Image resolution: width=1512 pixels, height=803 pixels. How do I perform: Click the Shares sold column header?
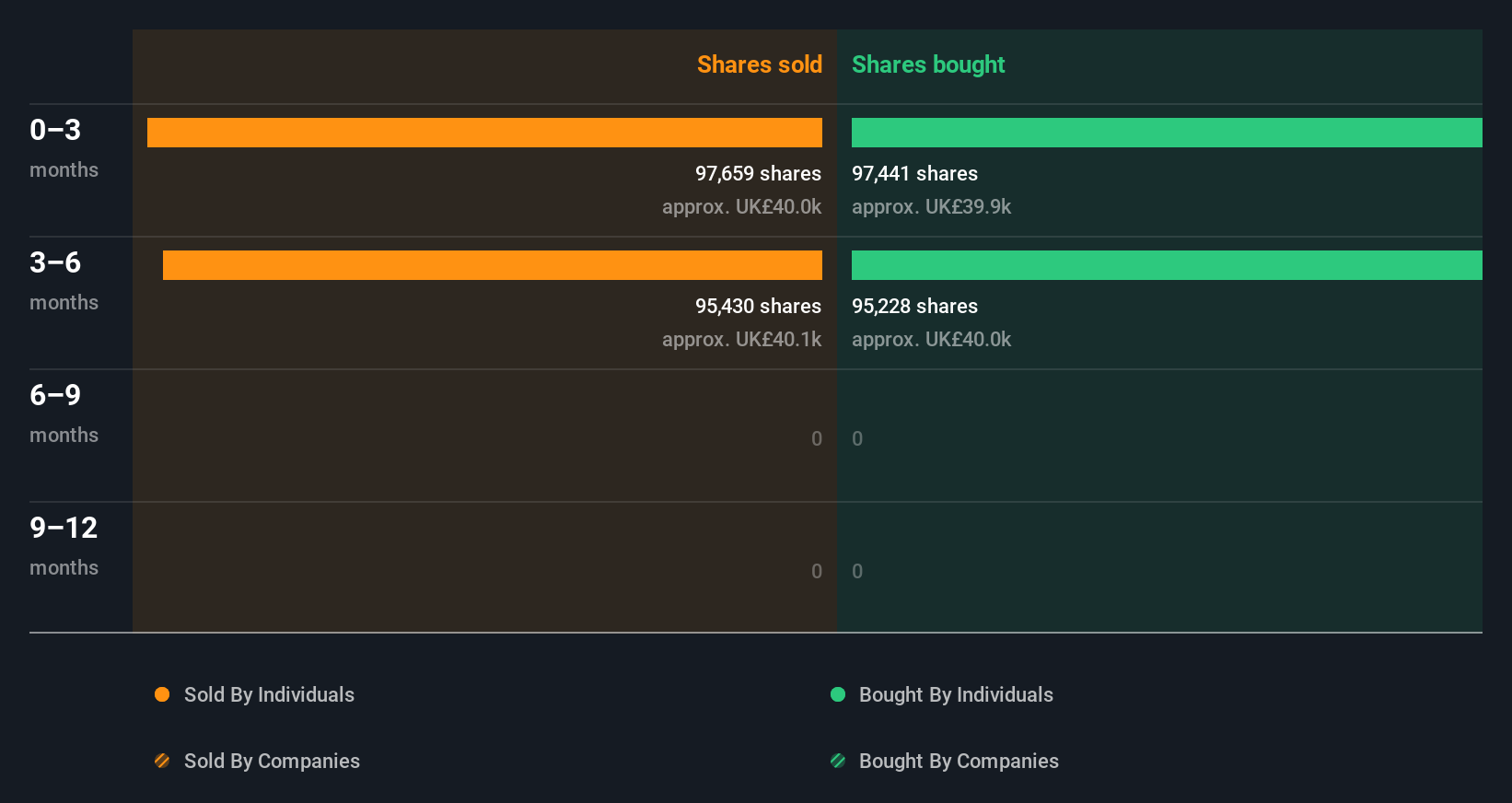(x=760, y=64)
